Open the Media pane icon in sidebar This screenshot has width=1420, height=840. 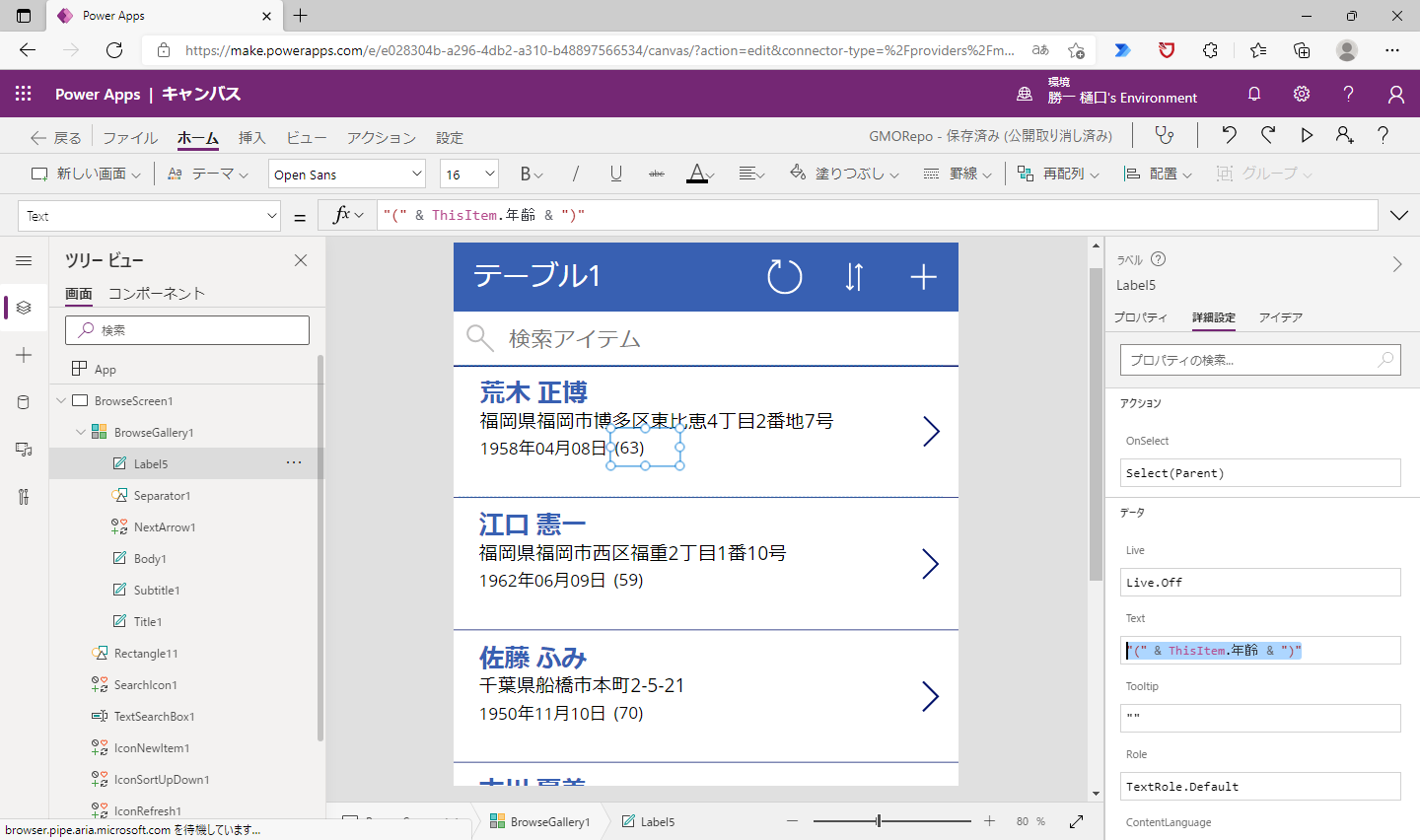(24, 450)
